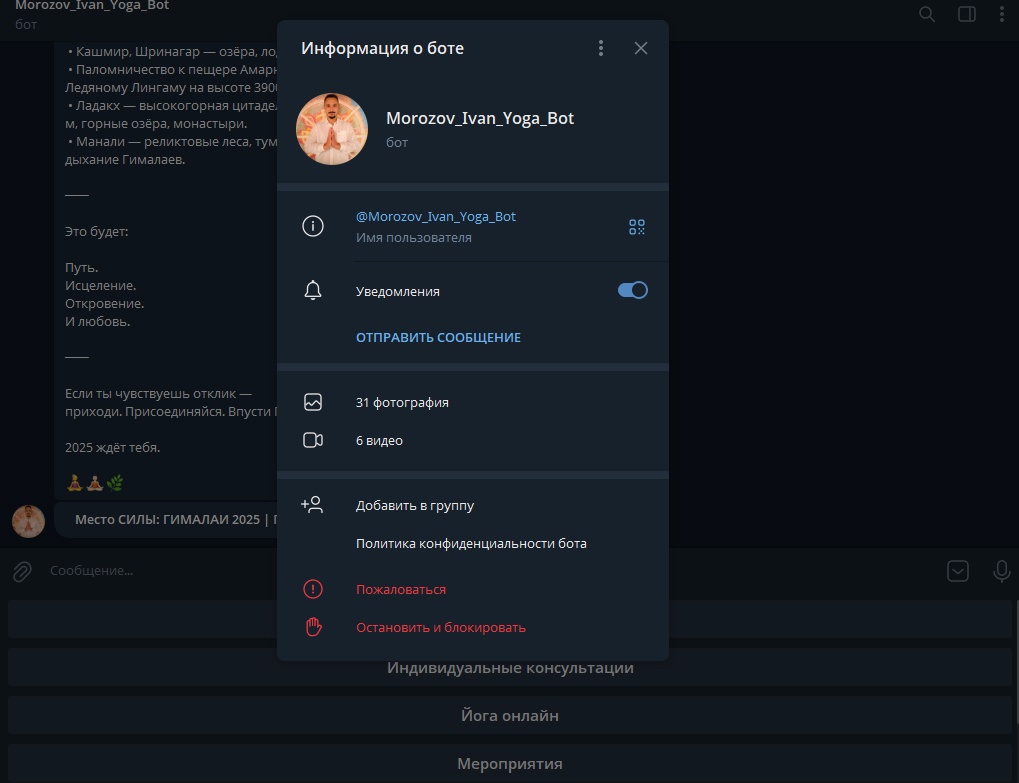Click the message line 'Это будет:'
Screen dimensions: 1019x783
pyautogui.click(x=96, y=231)
